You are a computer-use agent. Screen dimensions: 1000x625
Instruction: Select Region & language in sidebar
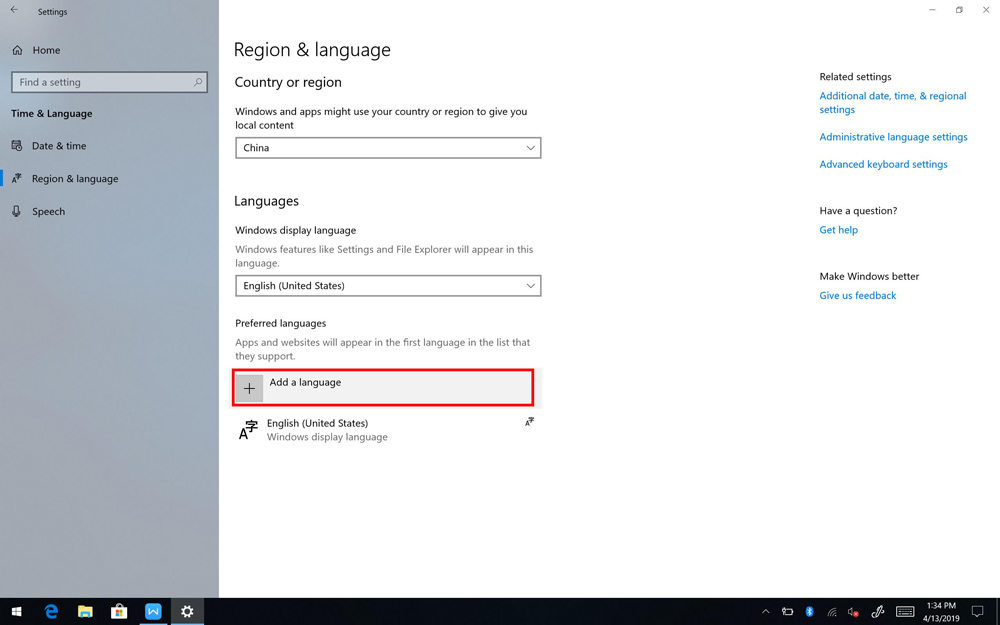pos(75,179)
